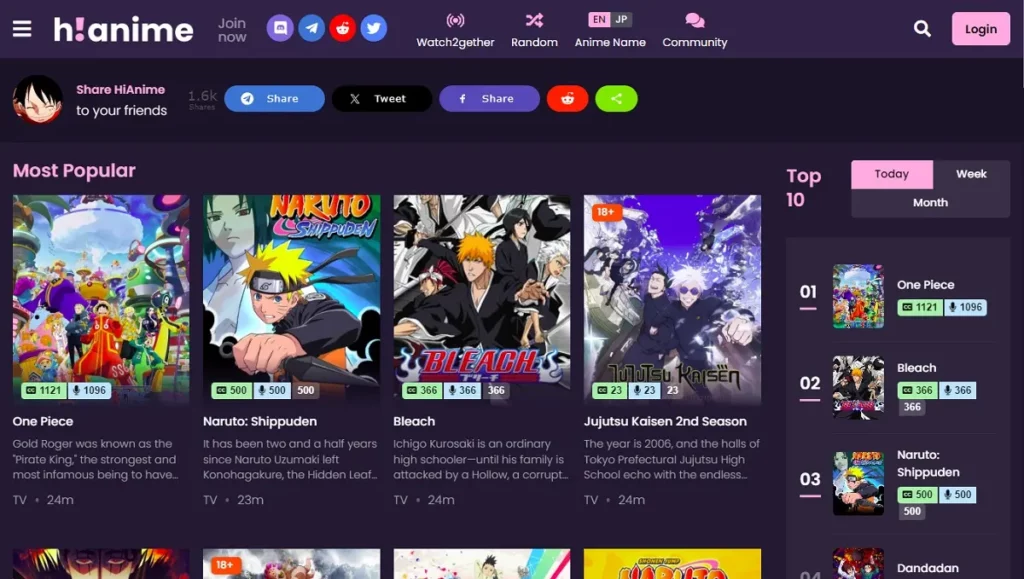This screenshot has width=1024, height=579.
Task: Open the Jujutsu Kaisen 2nd Season poster
Action: (672, 299)
